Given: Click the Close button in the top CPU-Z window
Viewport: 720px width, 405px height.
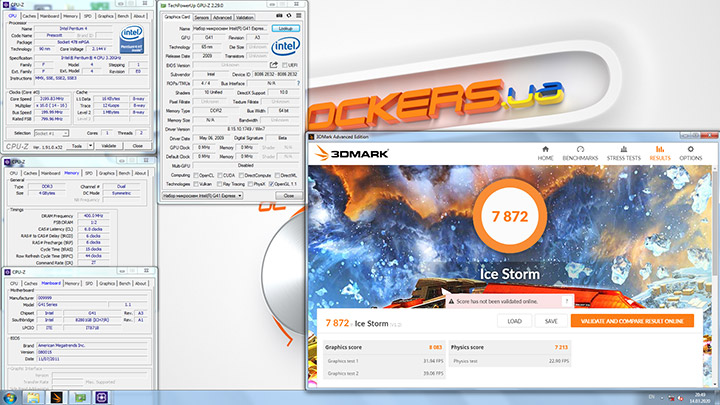Looking at the screenshot, I should pos(137,146).
